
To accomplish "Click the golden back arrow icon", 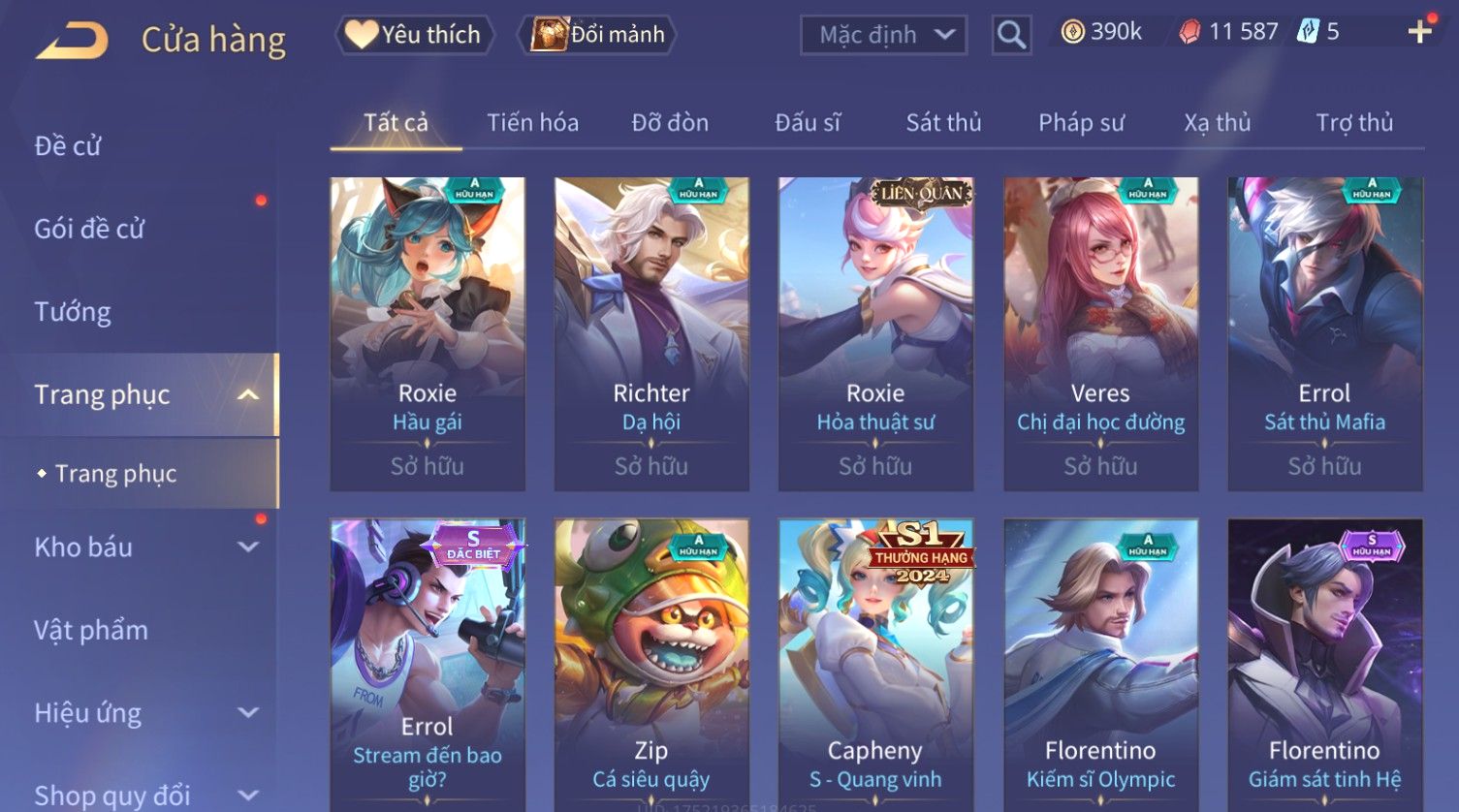I will pos(73,41).
